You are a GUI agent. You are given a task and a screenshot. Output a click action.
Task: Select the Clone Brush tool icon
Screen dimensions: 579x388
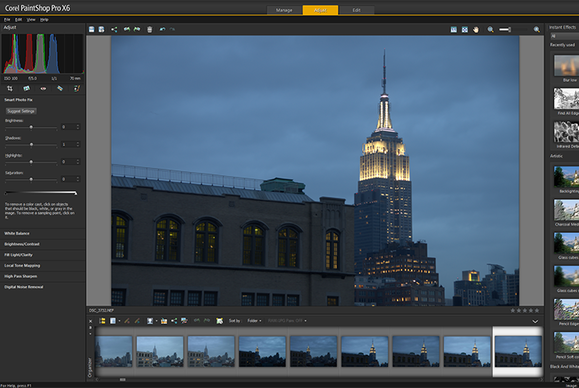pos(76,88)
